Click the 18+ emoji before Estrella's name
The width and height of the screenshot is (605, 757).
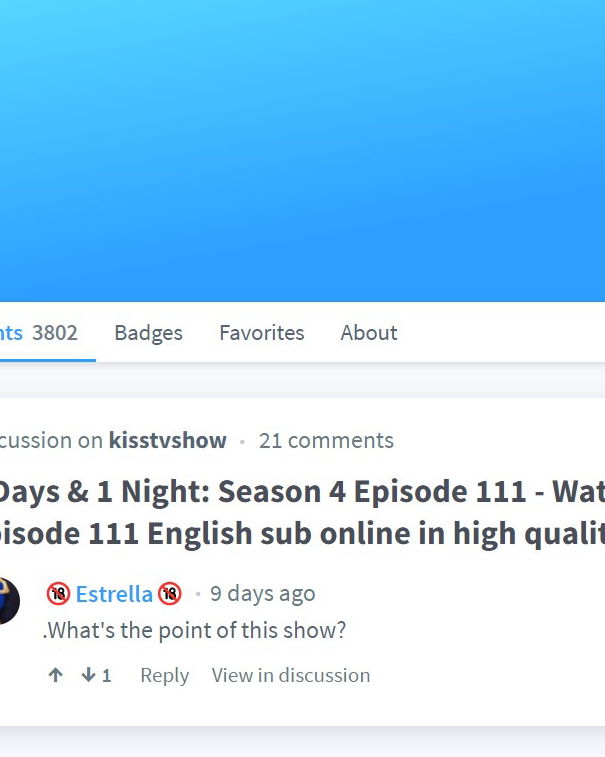(58, 594)
